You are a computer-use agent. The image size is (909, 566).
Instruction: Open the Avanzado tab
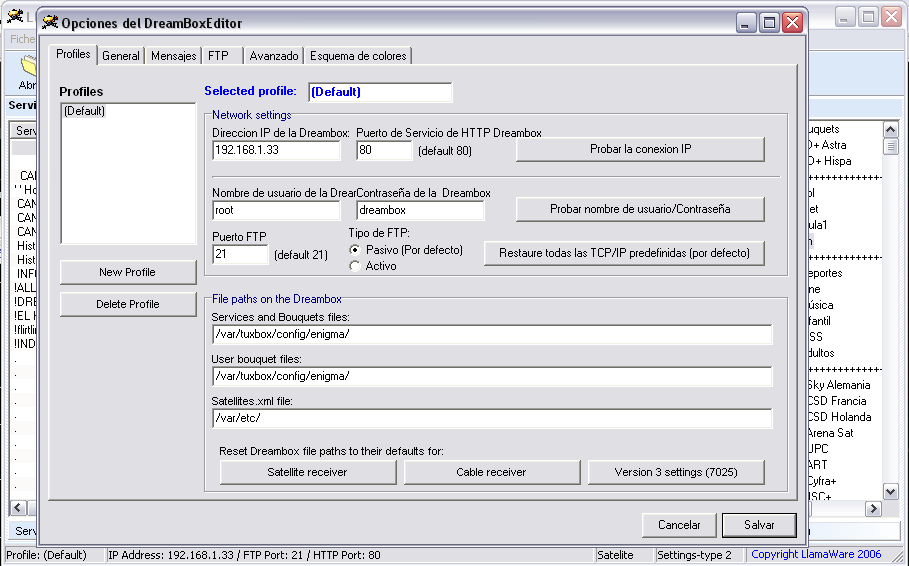point(274,56)
